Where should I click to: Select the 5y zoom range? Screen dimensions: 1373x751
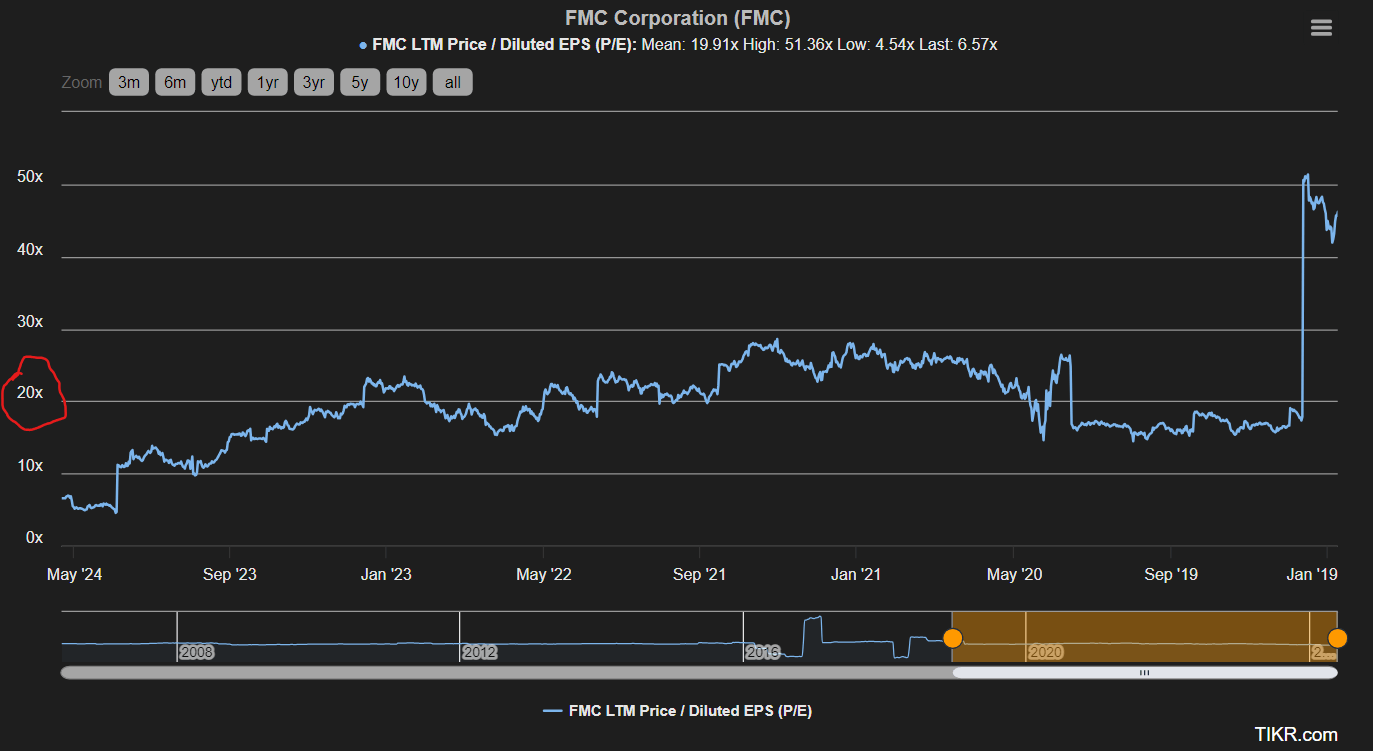360,82
